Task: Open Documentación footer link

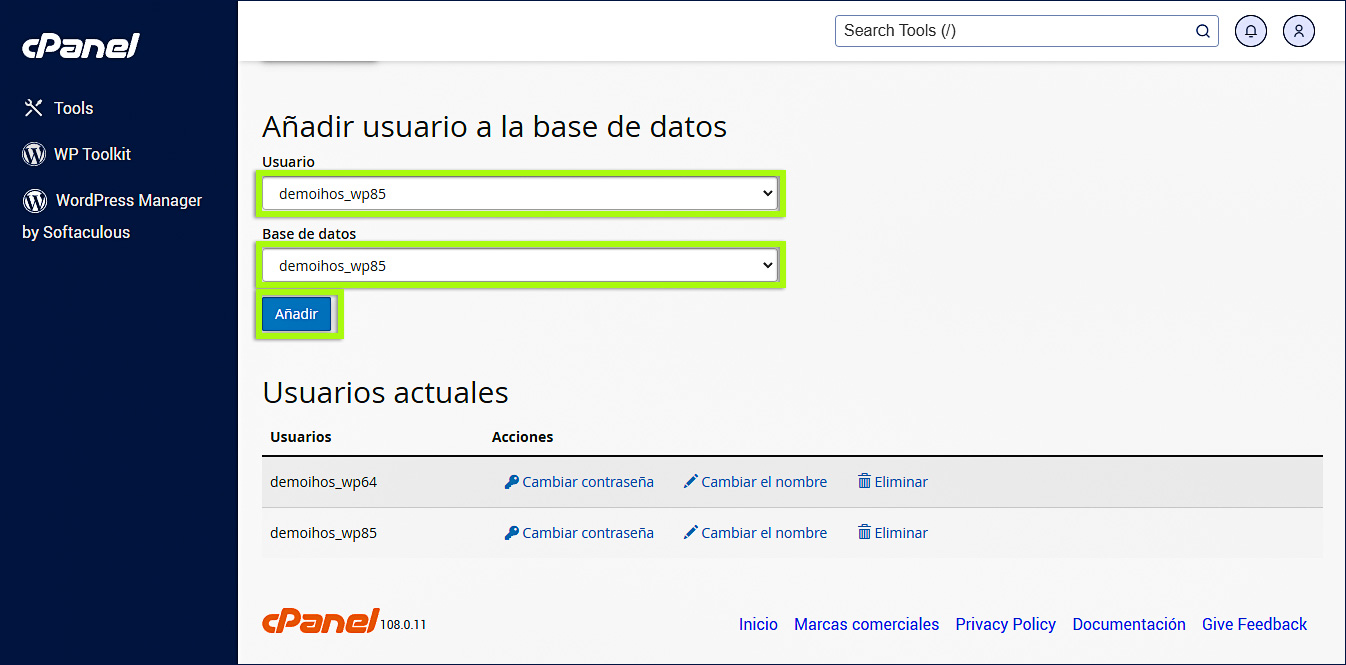Action: 1129,624
